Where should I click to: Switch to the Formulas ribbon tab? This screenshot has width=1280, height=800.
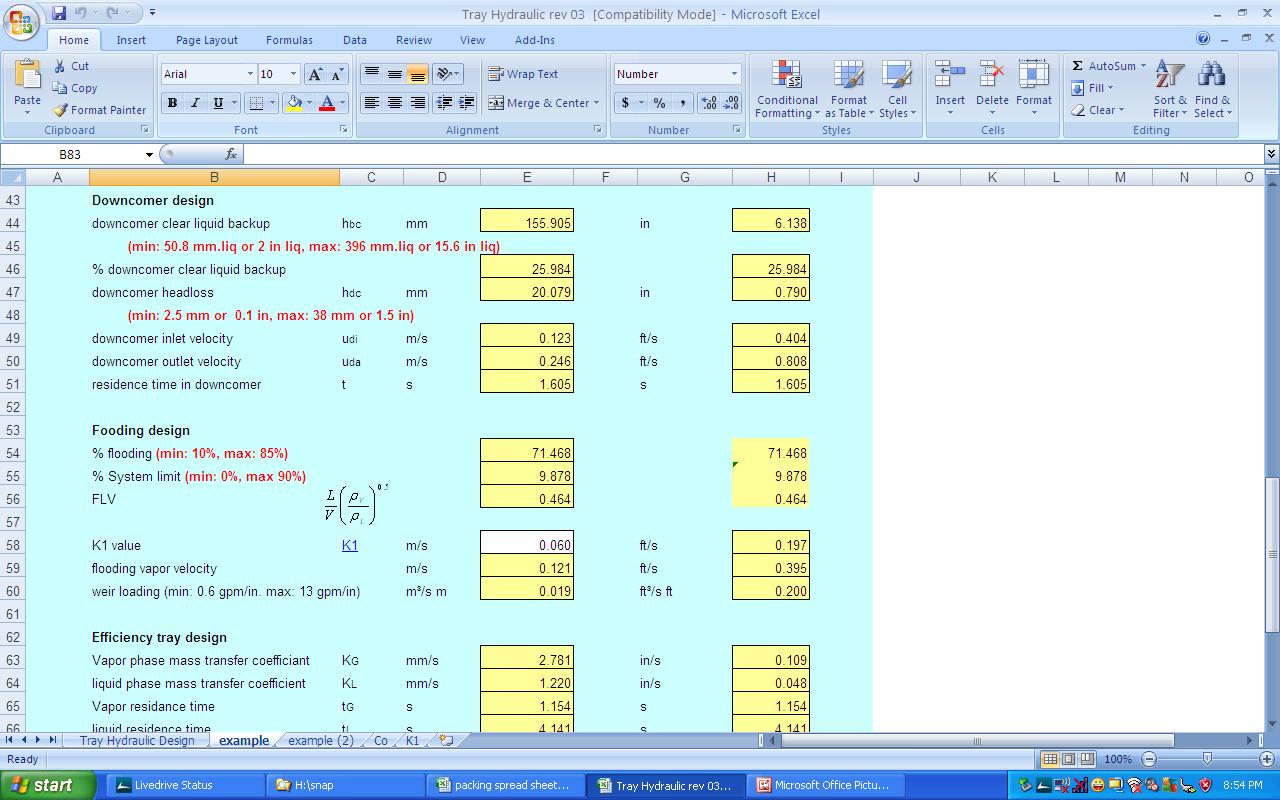coord(289,40)
